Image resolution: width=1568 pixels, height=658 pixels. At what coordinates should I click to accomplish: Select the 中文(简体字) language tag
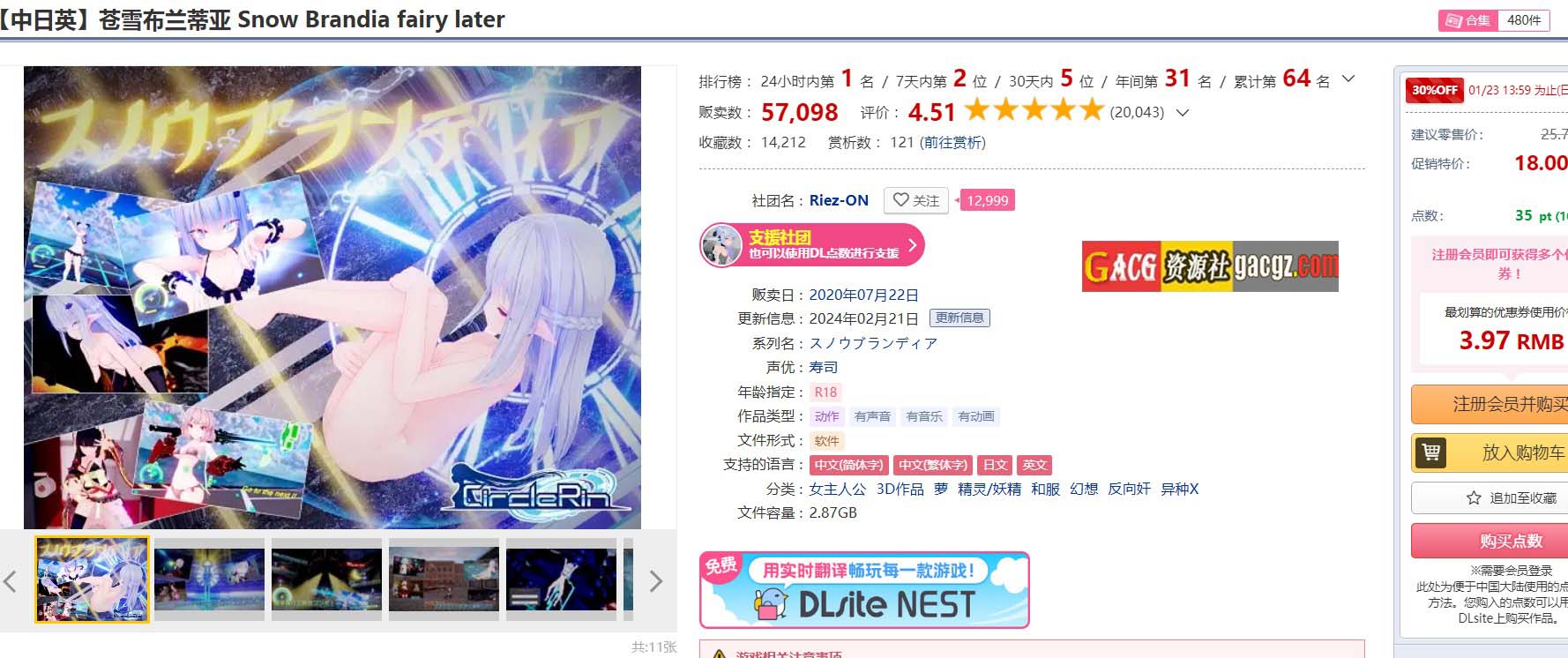tap(848, 465)
